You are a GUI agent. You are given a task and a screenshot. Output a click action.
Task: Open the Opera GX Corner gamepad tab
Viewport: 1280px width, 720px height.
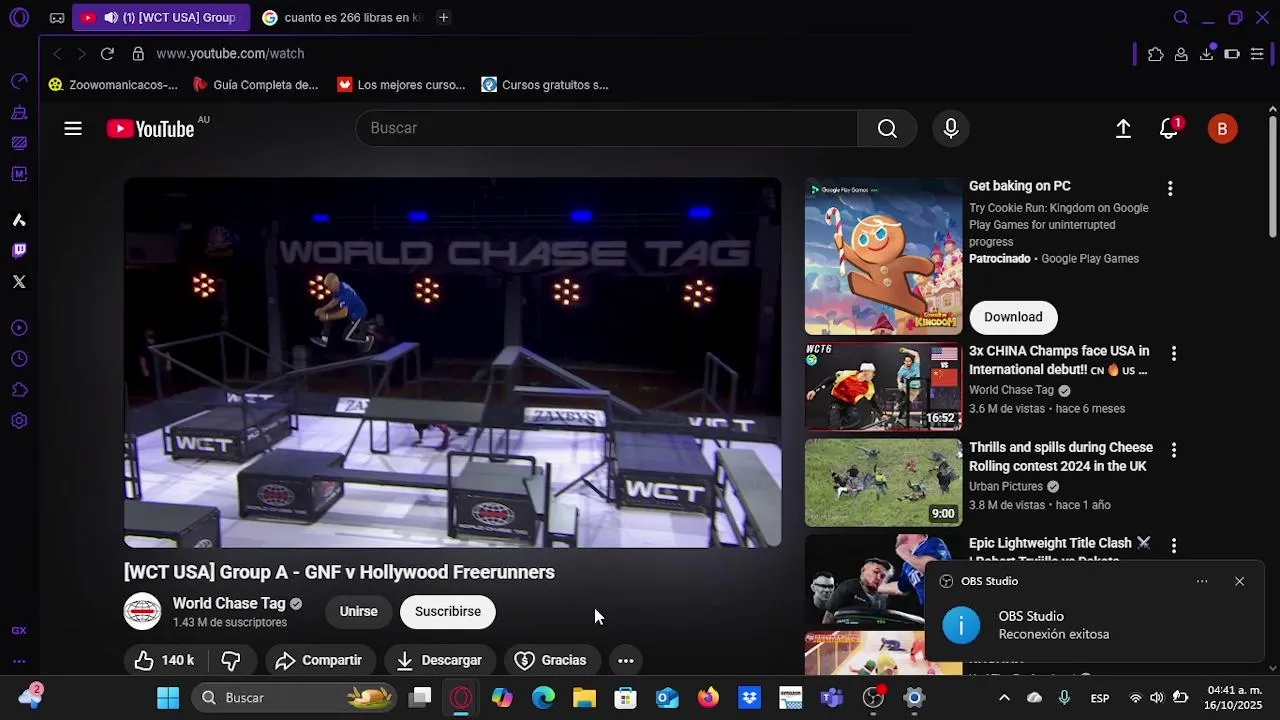click(57, 17)
